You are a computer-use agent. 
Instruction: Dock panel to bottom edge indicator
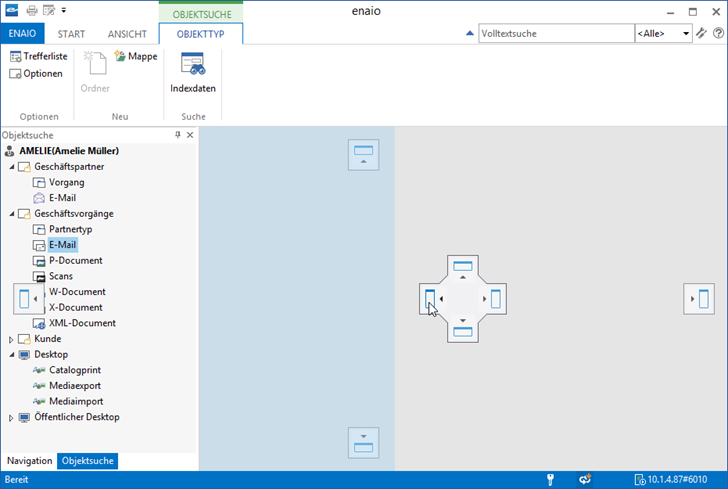(x=363, y=441)
